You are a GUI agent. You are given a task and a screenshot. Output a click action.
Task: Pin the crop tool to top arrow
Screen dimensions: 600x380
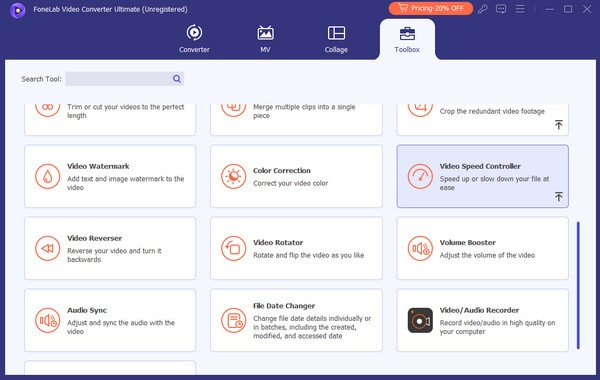(559, 124)
